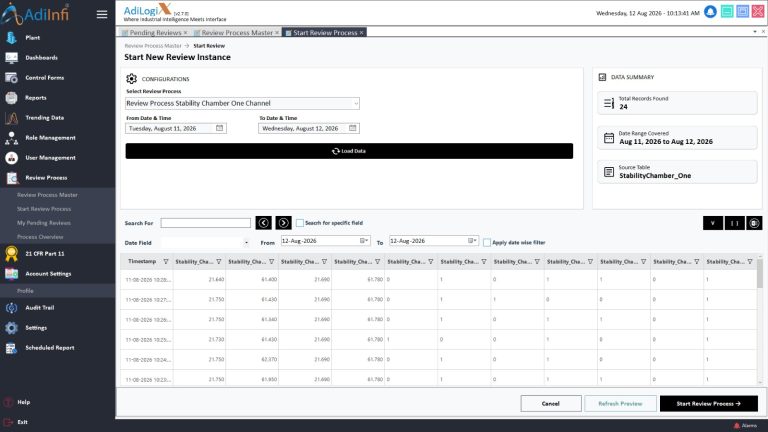Image resolution: width=768 pixels, height=432 pixels.
Task: Open Review Process Master submenu item
Action: (47, 195)
